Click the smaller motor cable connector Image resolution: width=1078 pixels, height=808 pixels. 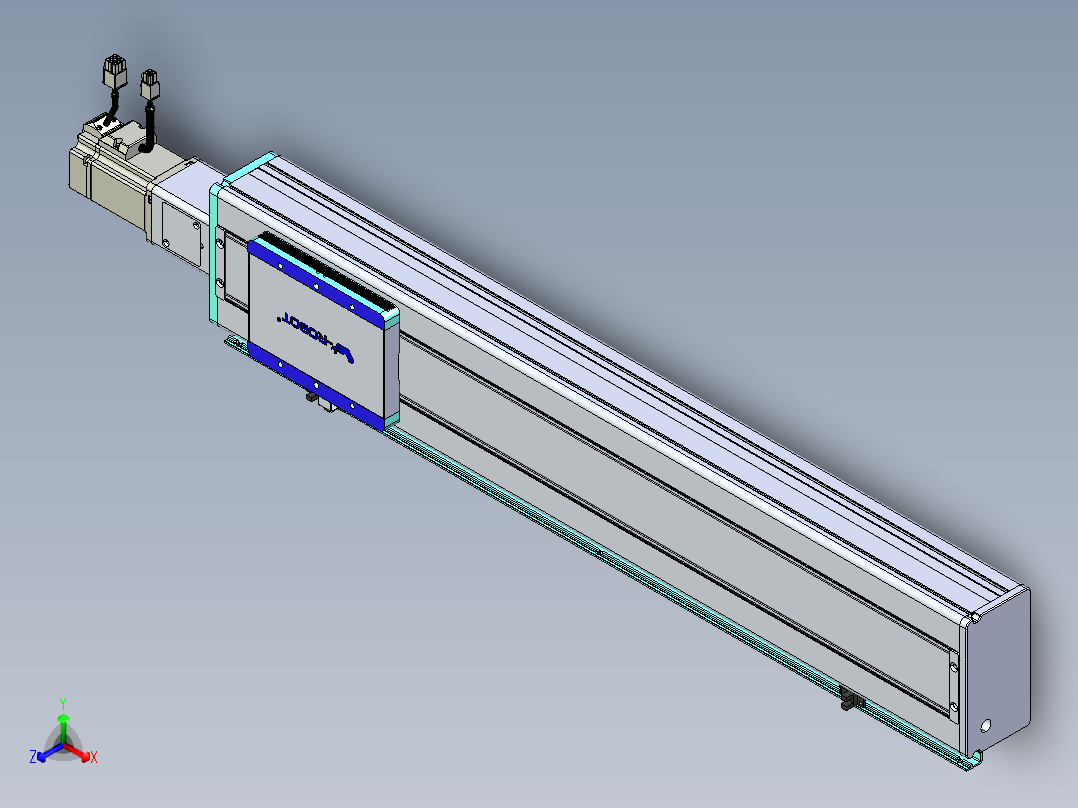[149, 85]
